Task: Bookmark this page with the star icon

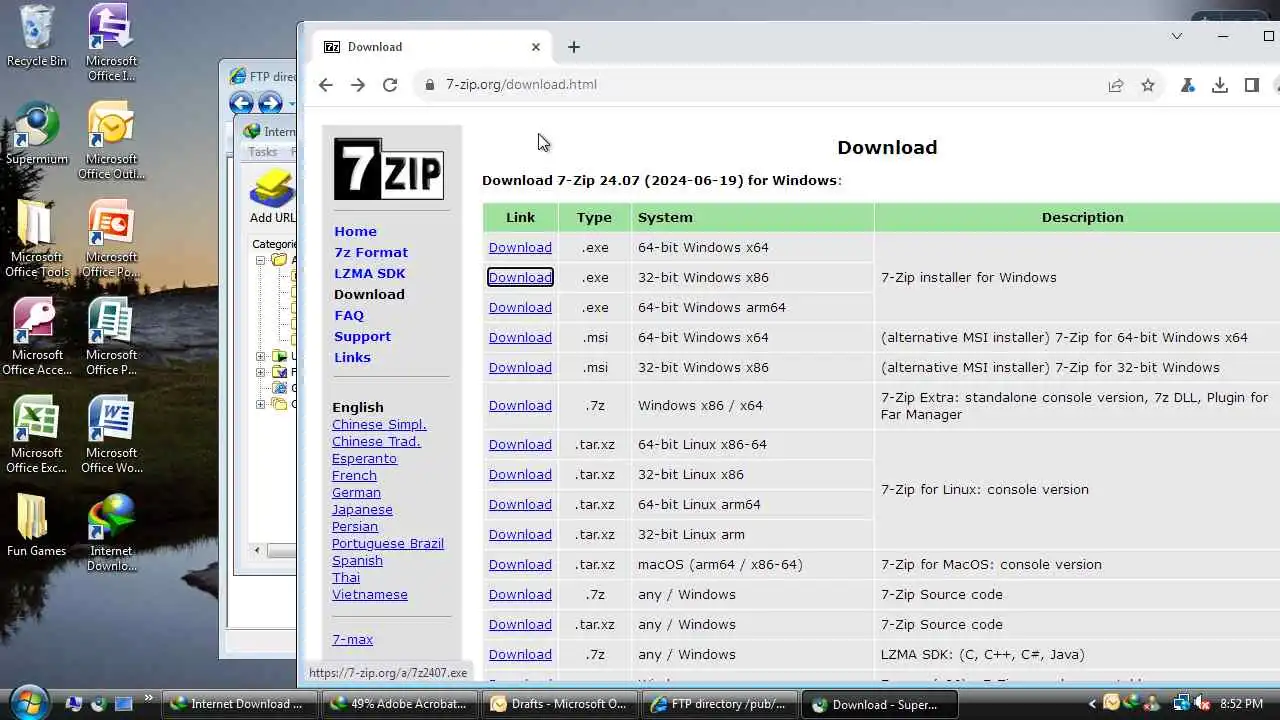Action: (1148, 85)
